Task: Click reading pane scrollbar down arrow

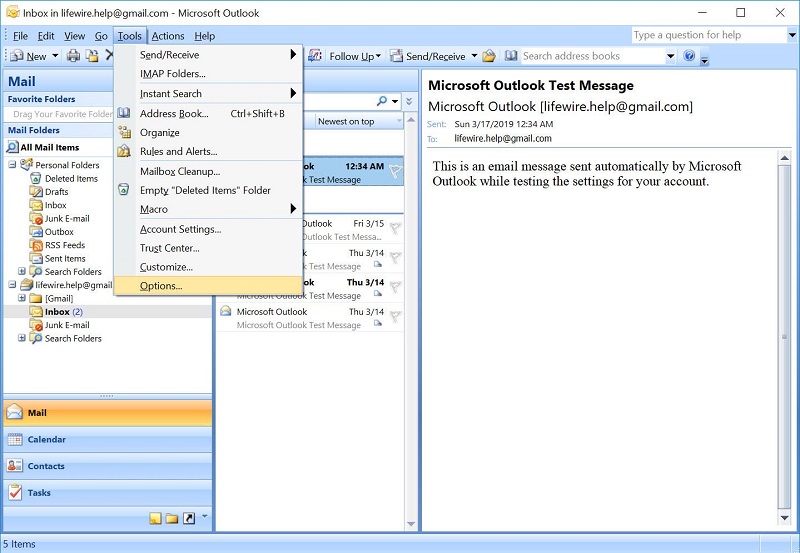Action: click(785, 518)
